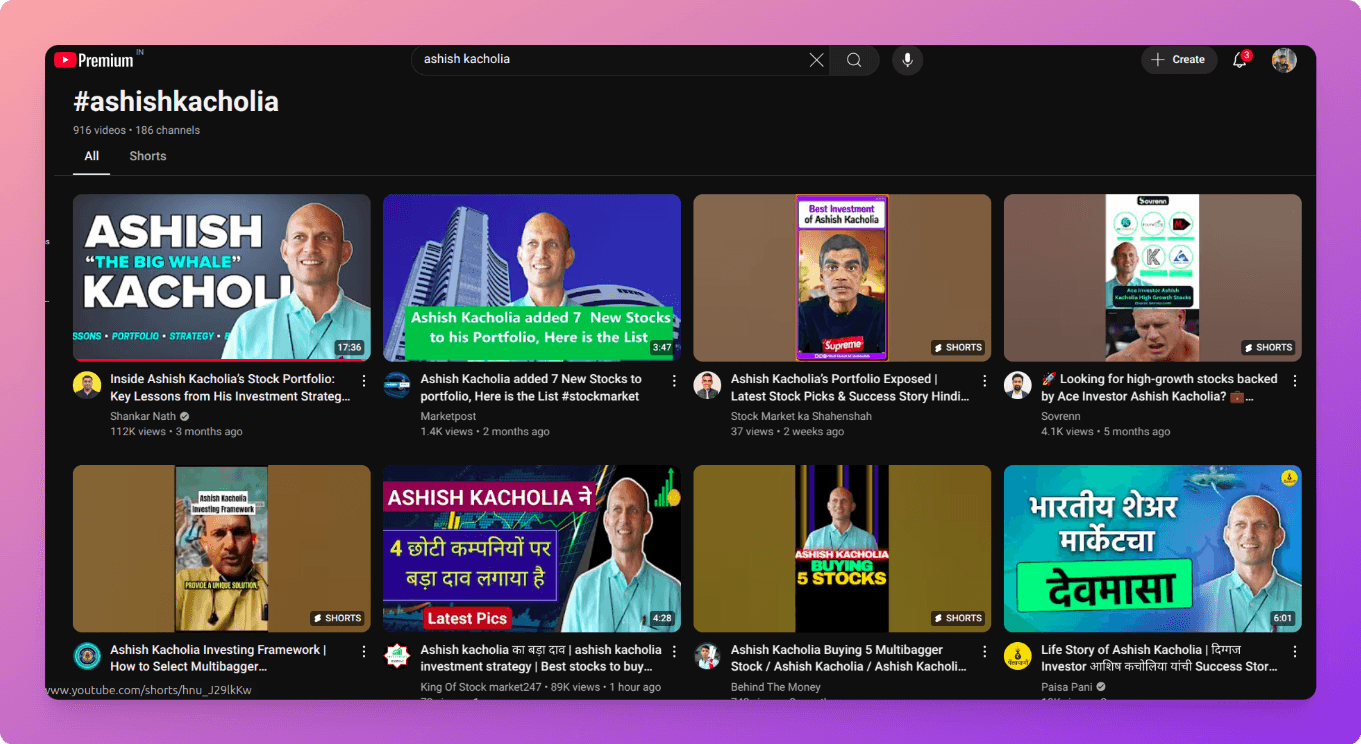The image size is (1361, 744).
Task: Open more options for 'Inside Ashish Kacholia's Stock Portfolio'
Action: [364, 381]
